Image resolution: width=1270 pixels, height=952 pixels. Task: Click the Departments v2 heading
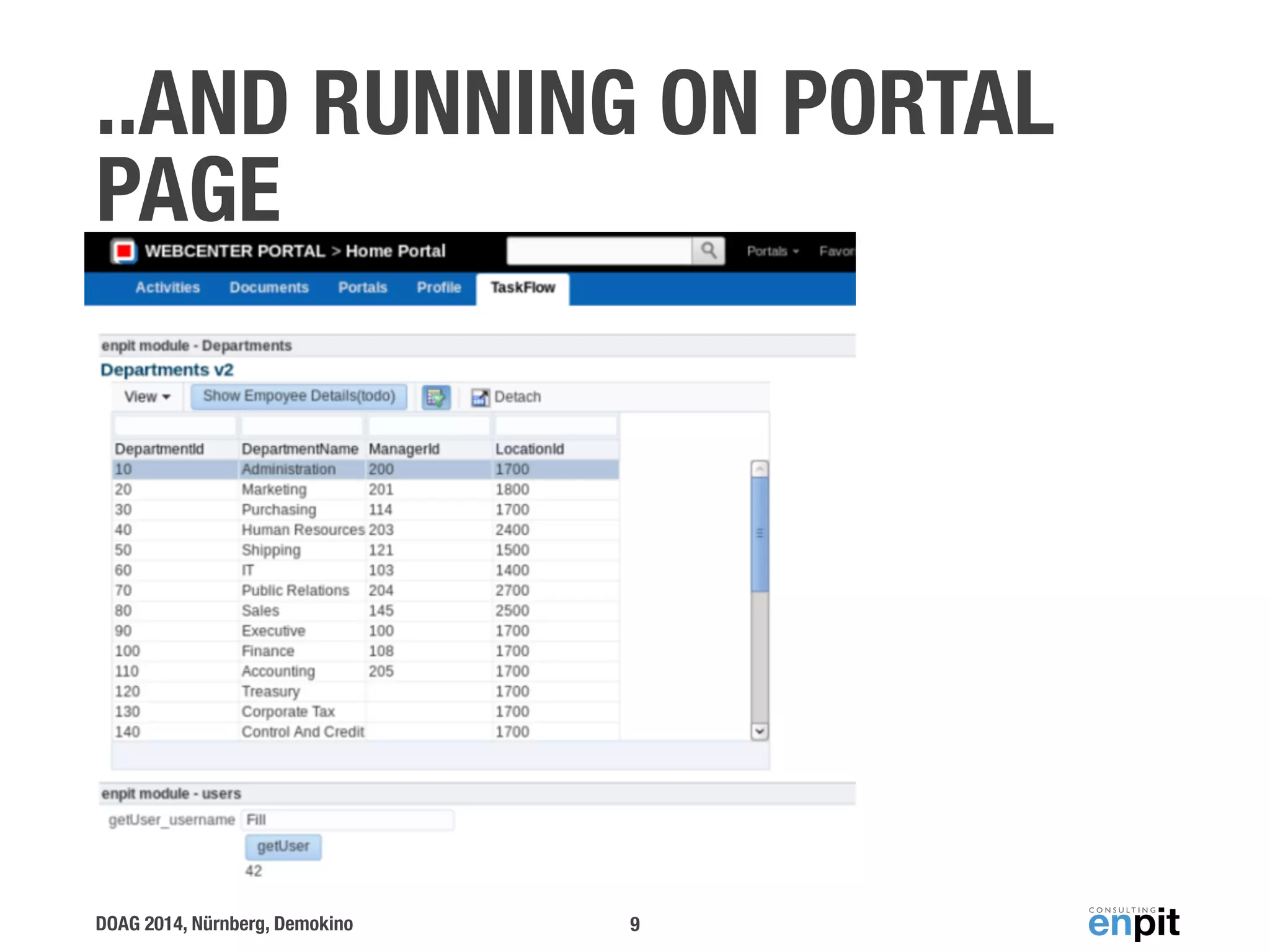(x=167, y=370)
